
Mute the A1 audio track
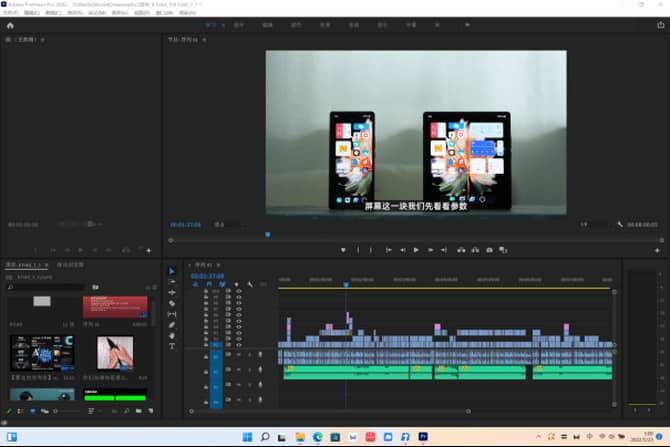(239, 354)
